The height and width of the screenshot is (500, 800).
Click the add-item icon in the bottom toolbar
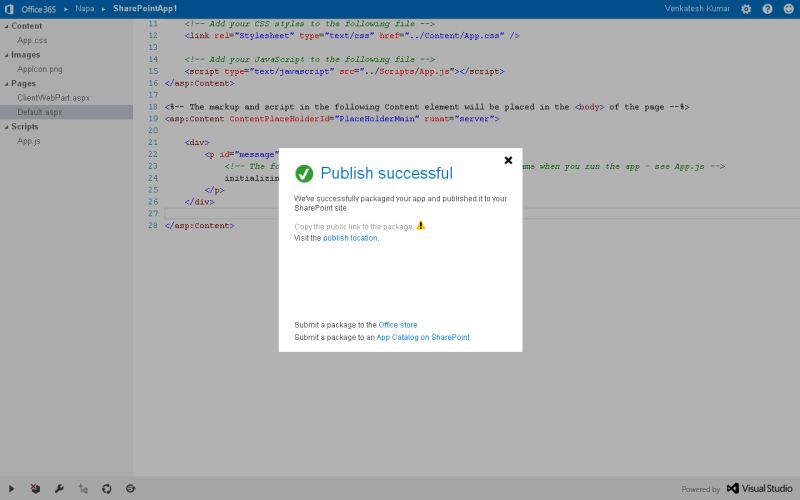[x=83, y=488]
